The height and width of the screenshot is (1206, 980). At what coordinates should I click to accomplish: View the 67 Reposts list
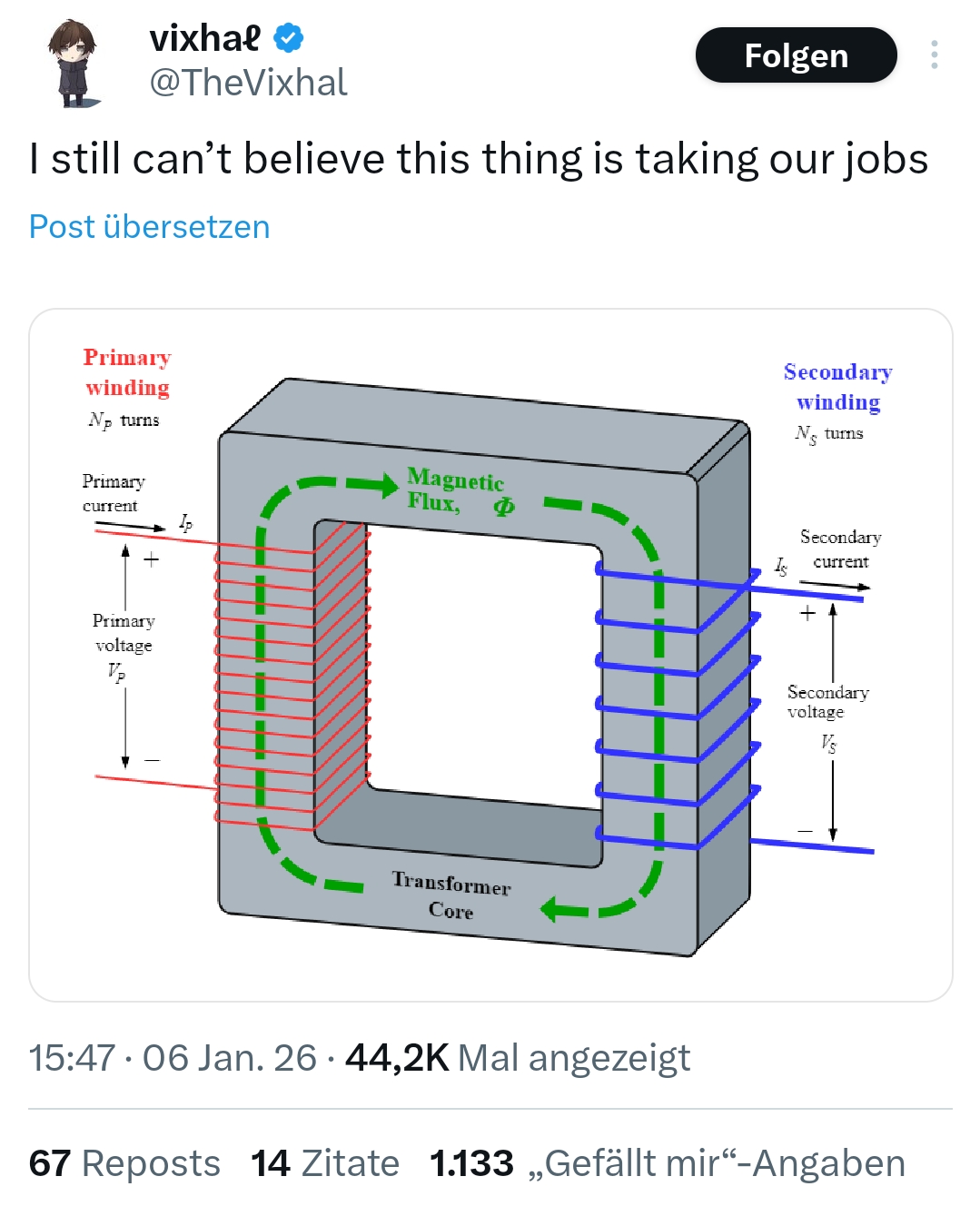(124, 1163)
